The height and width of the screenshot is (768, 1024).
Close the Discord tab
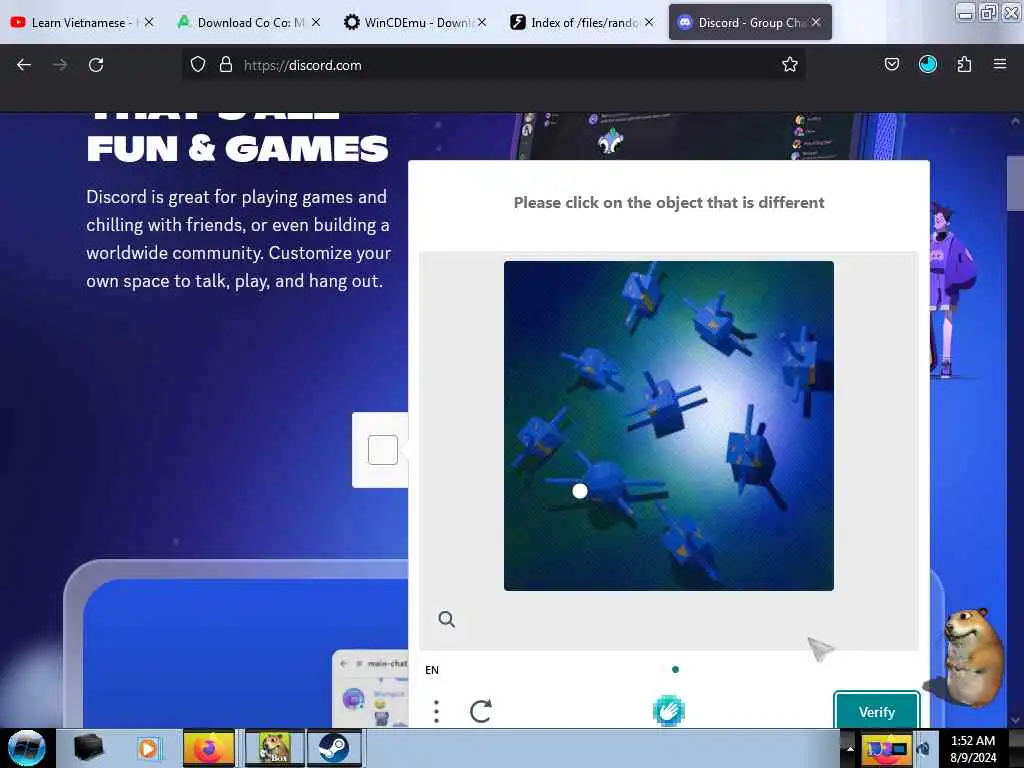pos(816,22)
